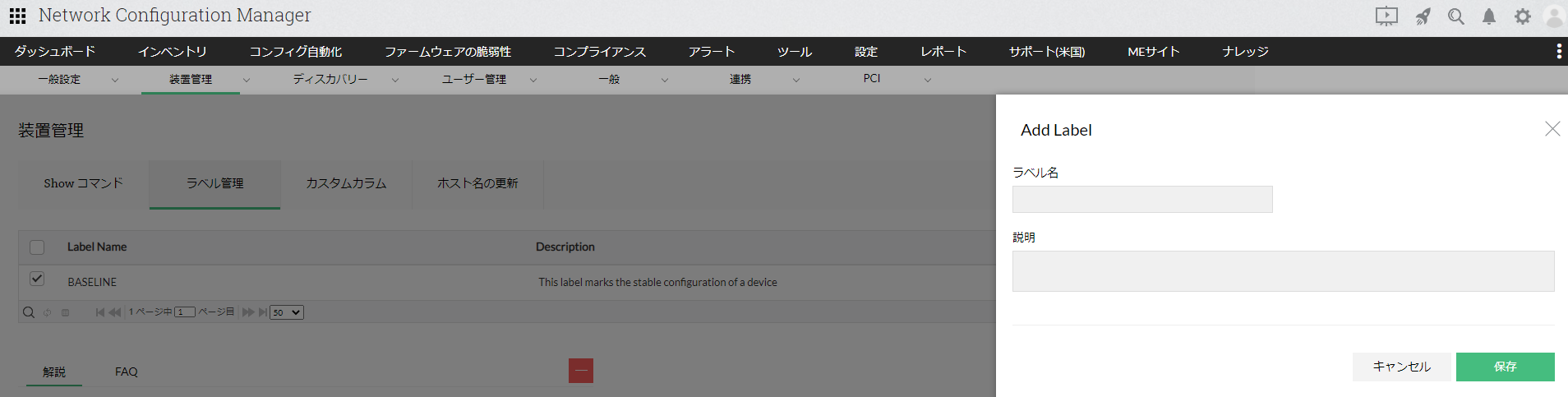Focus the ラベル名 input field

pos(1142,200)
